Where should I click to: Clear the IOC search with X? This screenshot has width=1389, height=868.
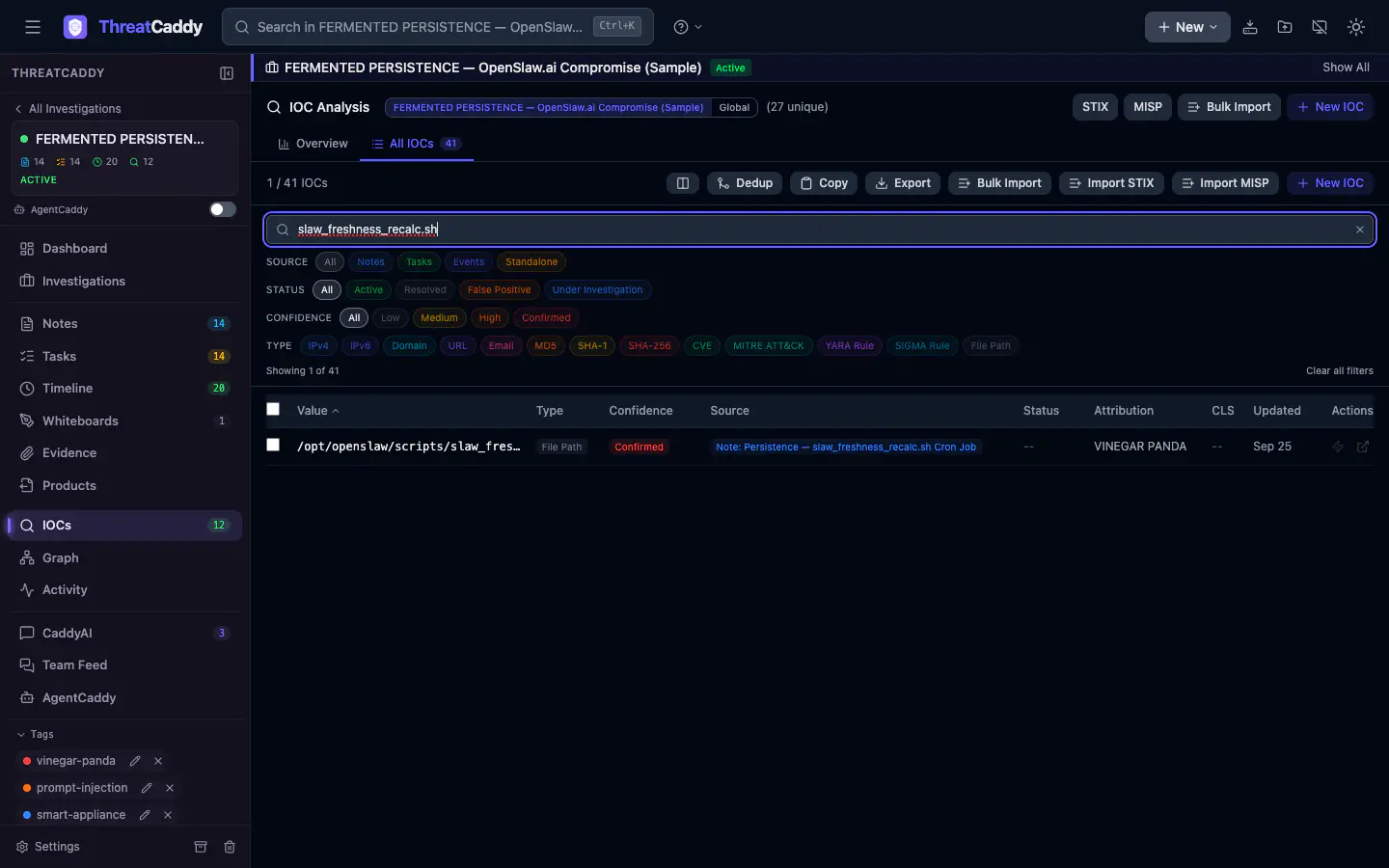click(1360, 230)
